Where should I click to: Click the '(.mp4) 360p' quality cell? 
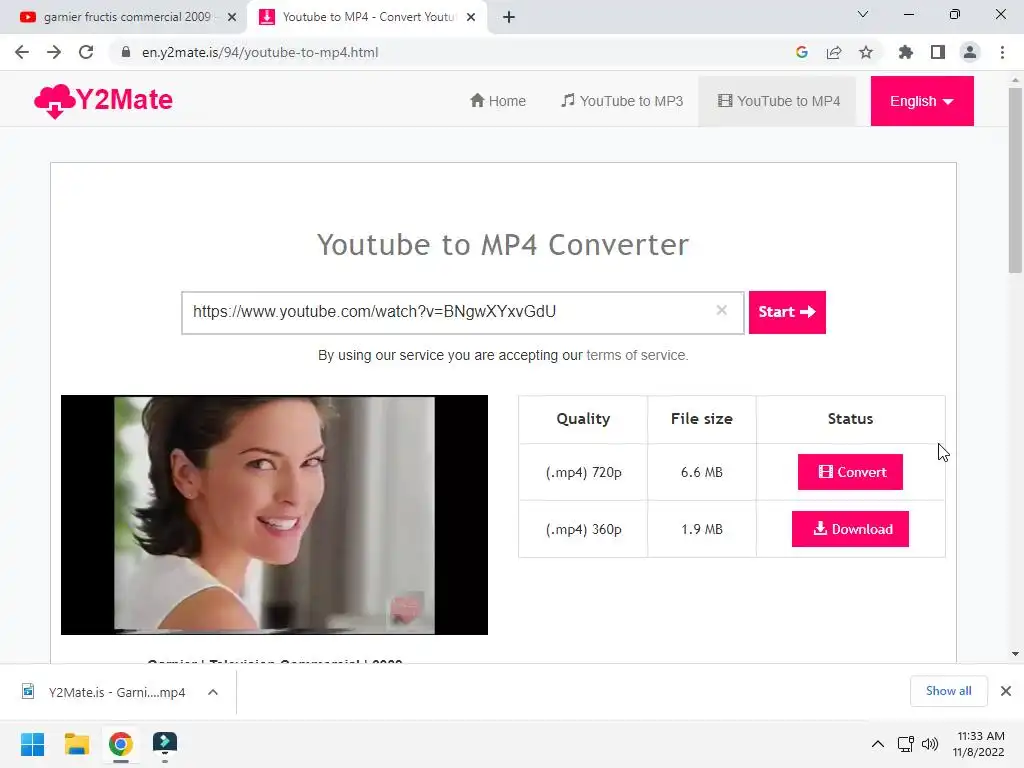coord(583,529)
